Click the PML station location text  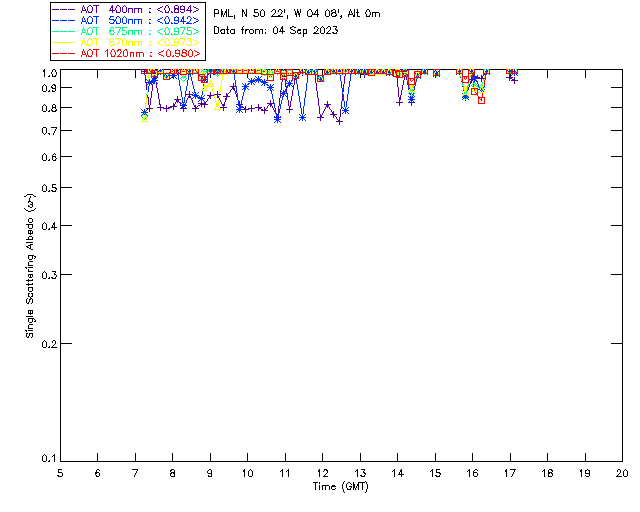pos(297,14)
